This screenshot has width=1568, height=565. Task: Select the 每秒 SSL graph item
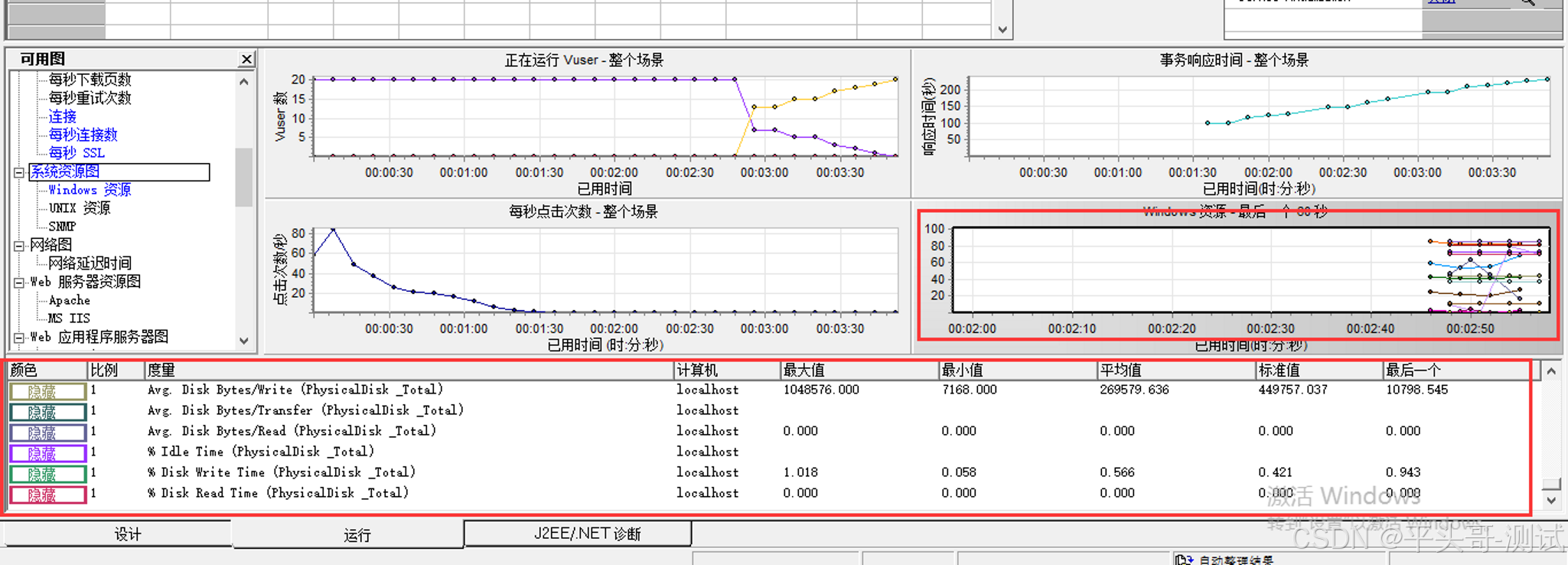tap(76, 153)
